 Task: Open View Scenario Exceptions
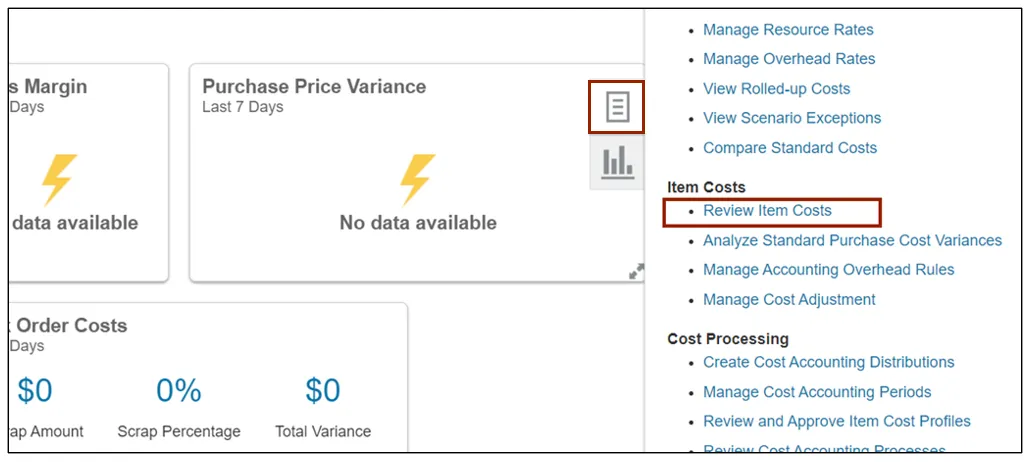[792, 118]
